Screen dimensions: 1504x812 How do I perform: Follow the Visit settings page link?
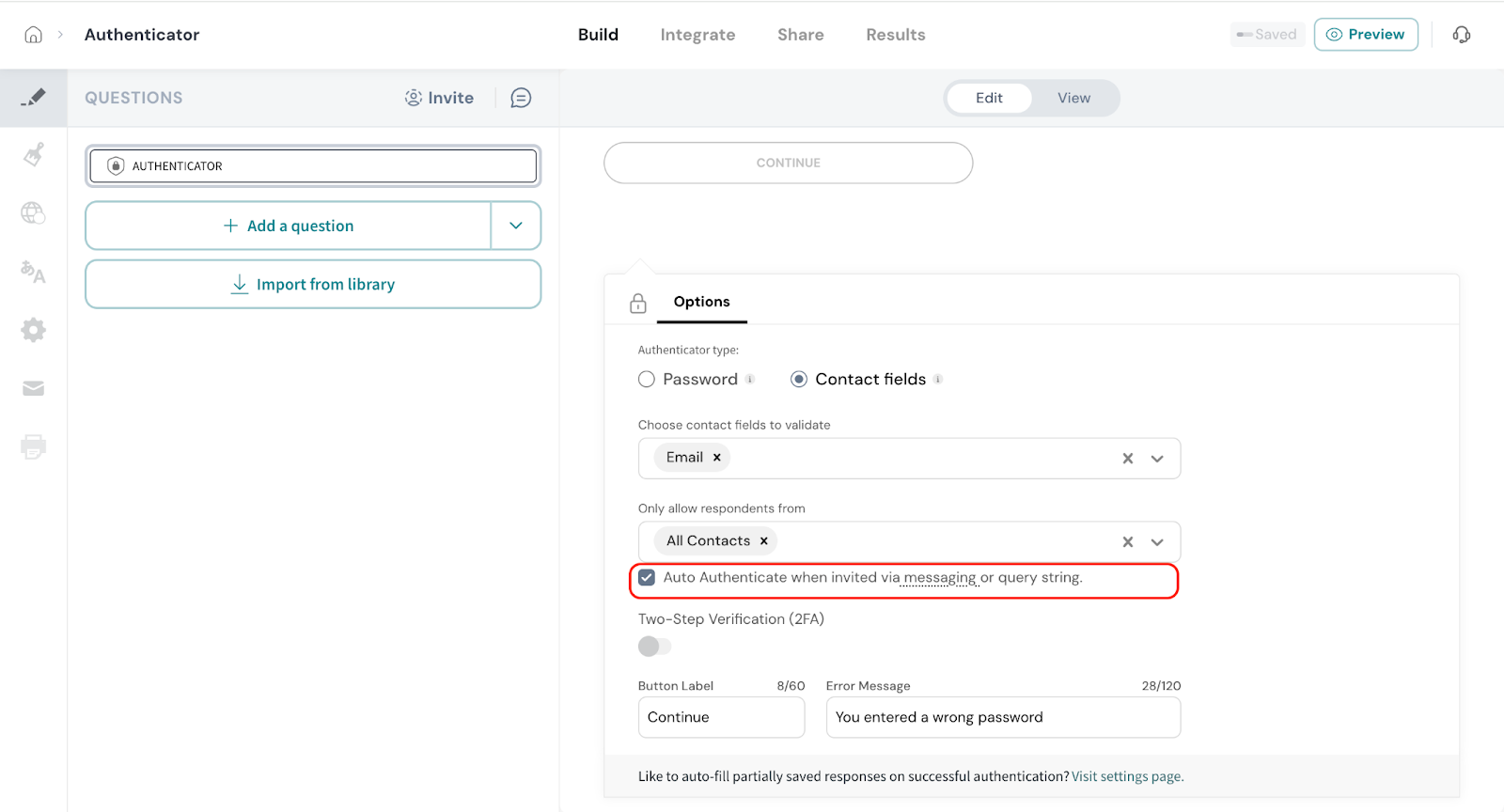[x=1127, y=776]
